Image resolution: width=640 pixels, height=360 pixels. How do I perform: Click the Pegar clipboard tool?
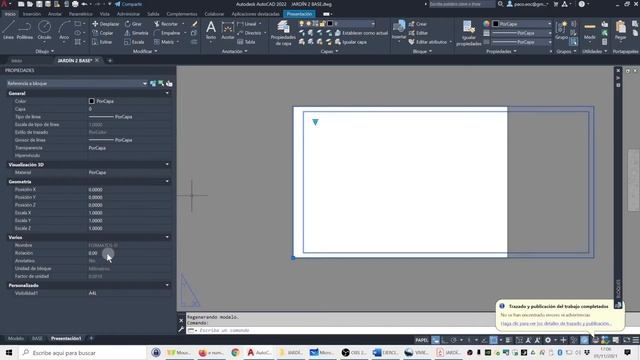point(620,31)
